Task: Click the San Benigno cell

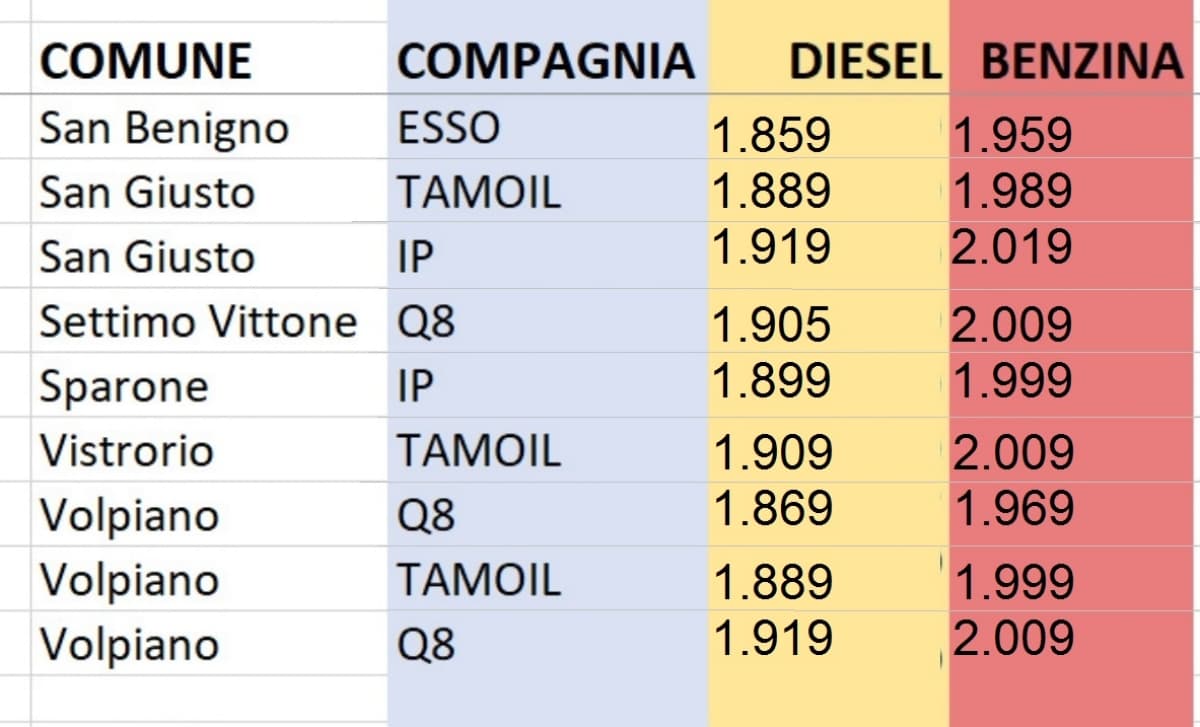Action: tap(164, 129)
